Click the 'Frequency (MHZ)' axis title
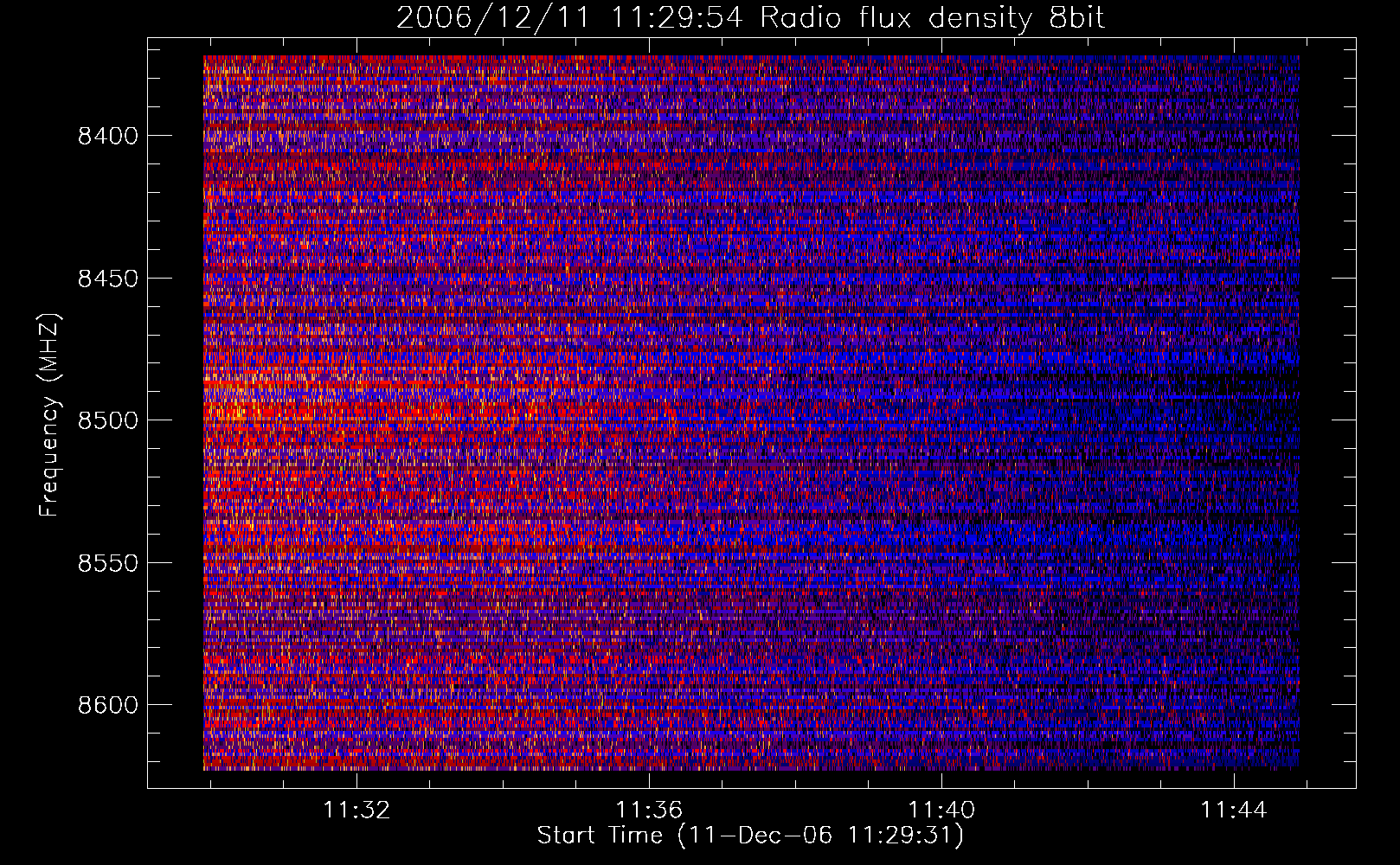 [50, 415]
